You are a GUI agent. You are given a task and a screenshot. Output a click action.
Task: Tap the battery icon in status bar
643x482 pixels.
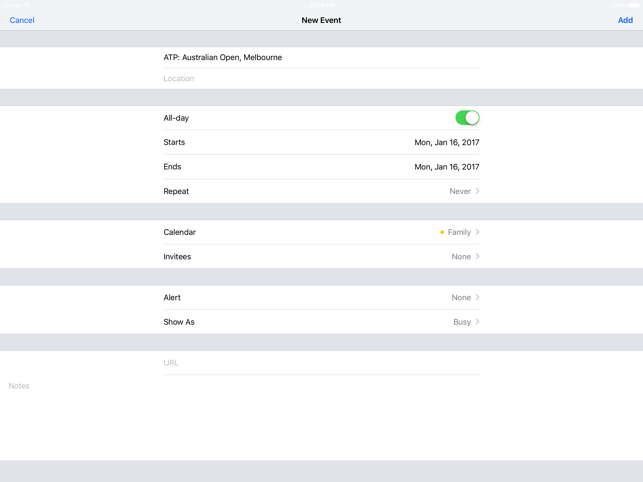tap(633, 5)
